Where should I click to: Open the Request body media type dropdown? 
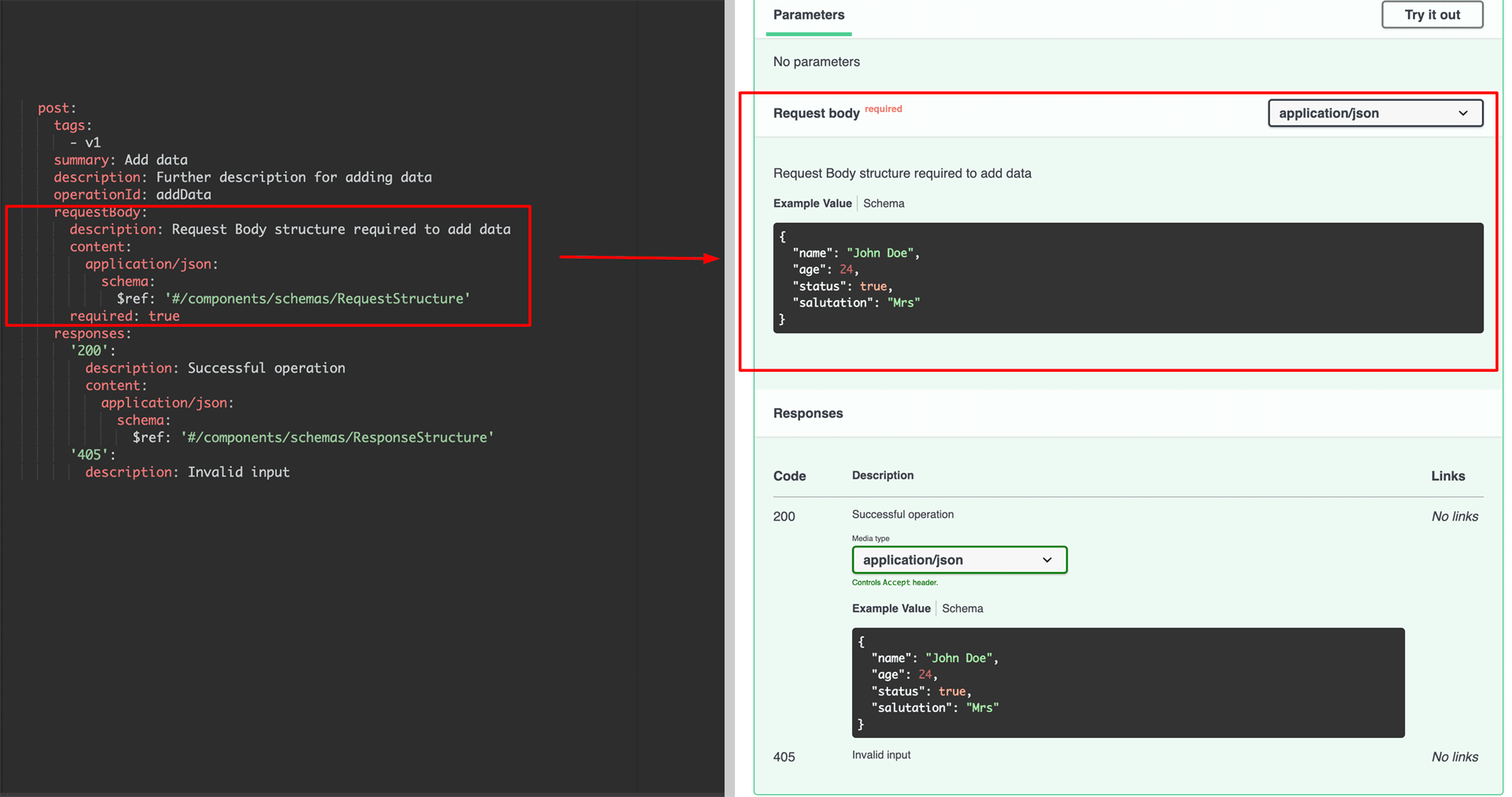pyautogui.click(x=1374, y=113)
